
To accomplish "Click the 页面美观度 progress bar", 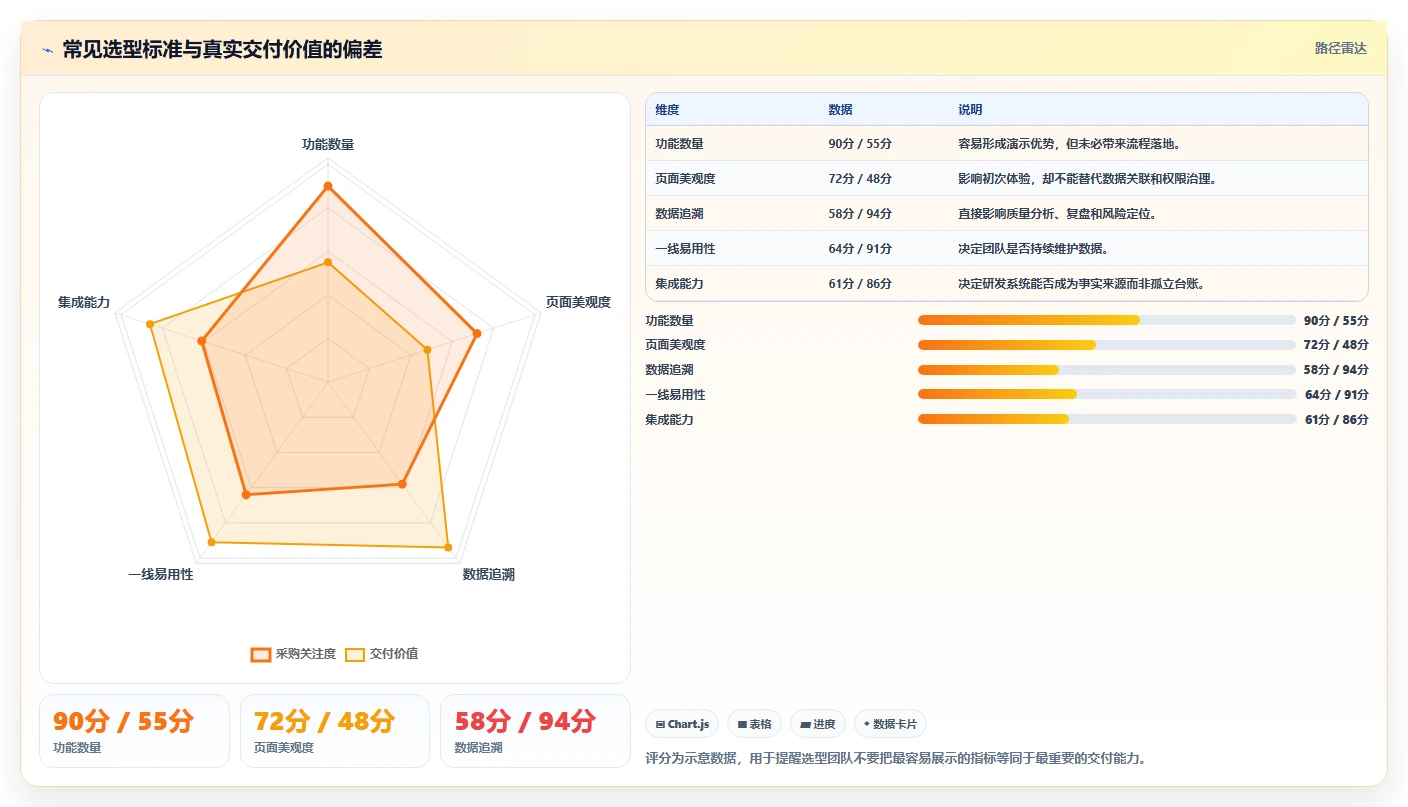I will [1106, 345].
